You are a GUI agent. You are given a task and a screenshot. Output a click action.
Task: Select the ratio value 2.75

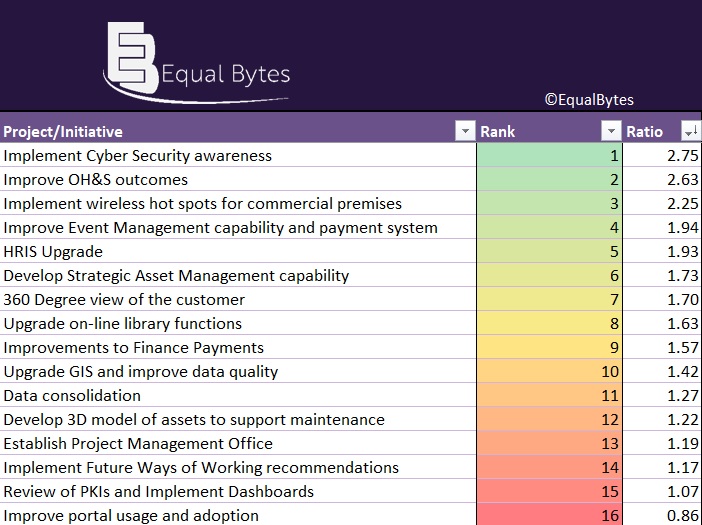(x=662, y=155)
